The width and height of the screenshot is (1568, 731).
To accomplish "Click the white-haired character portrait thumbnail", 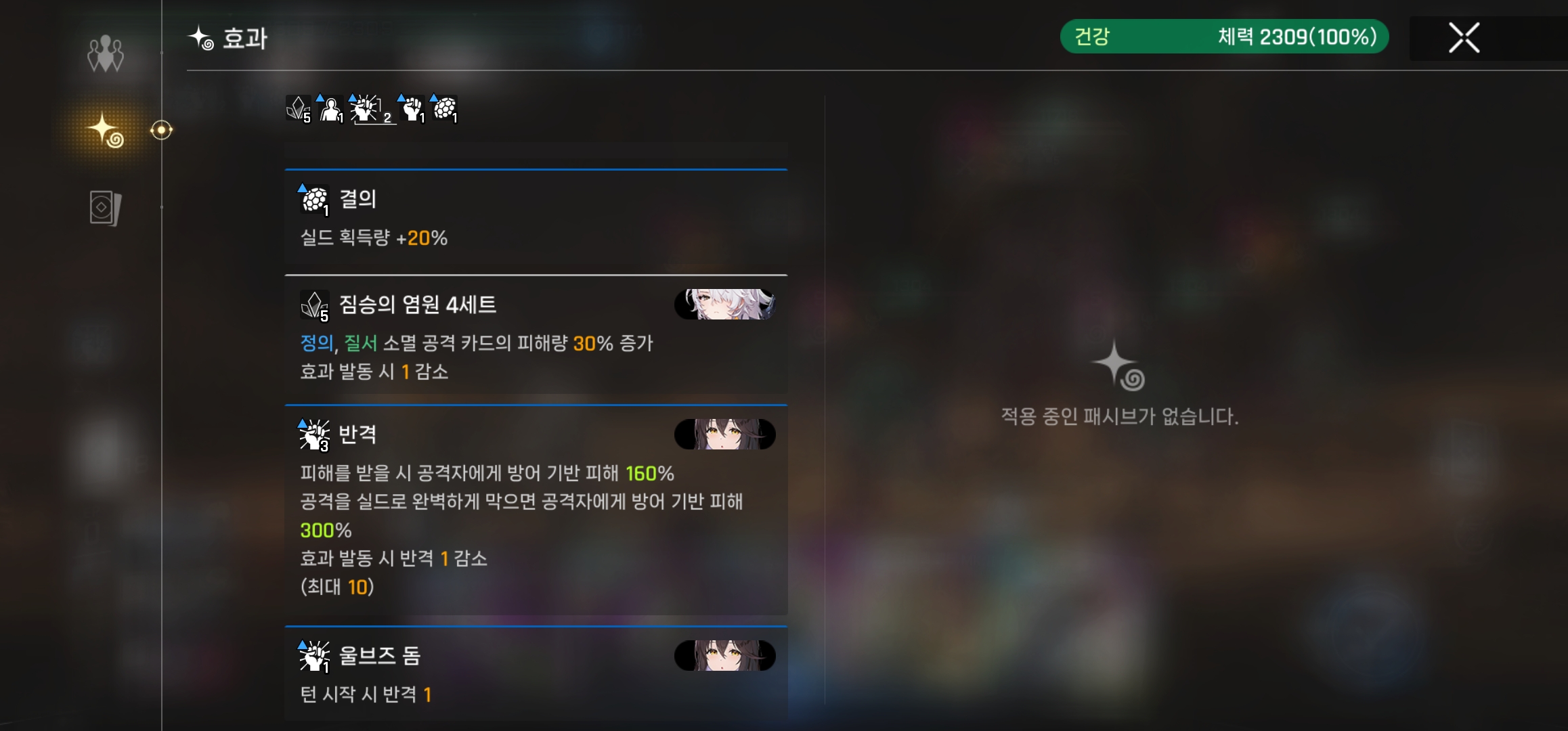I will click(x=725, y=305).
